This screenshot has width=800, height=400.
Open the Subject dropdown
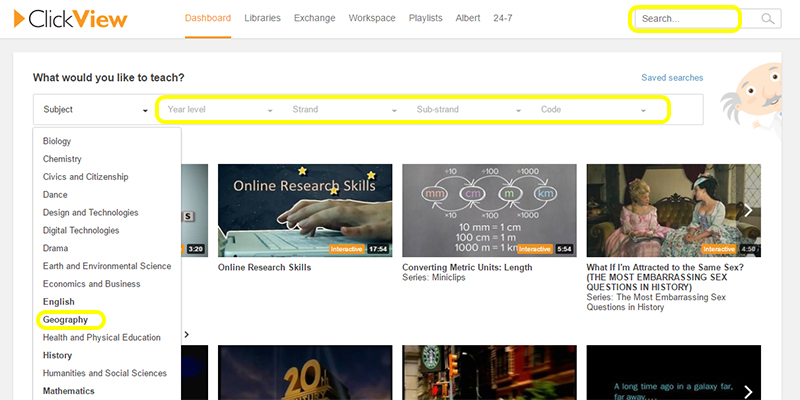pyautogui.click(x=95, y=110)
